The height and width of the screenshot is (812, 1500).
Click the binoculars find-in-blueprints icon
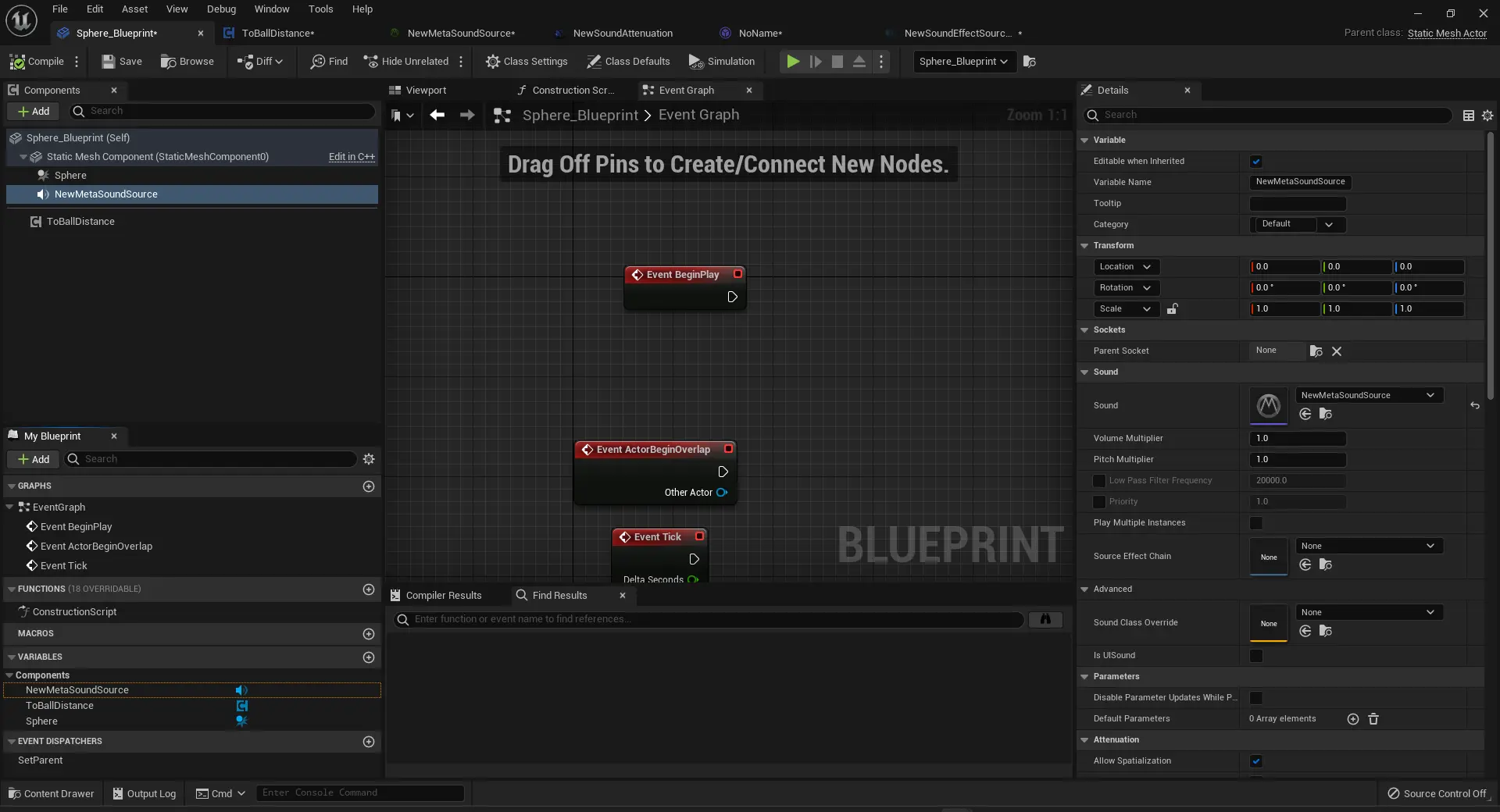click(1045, 619)
